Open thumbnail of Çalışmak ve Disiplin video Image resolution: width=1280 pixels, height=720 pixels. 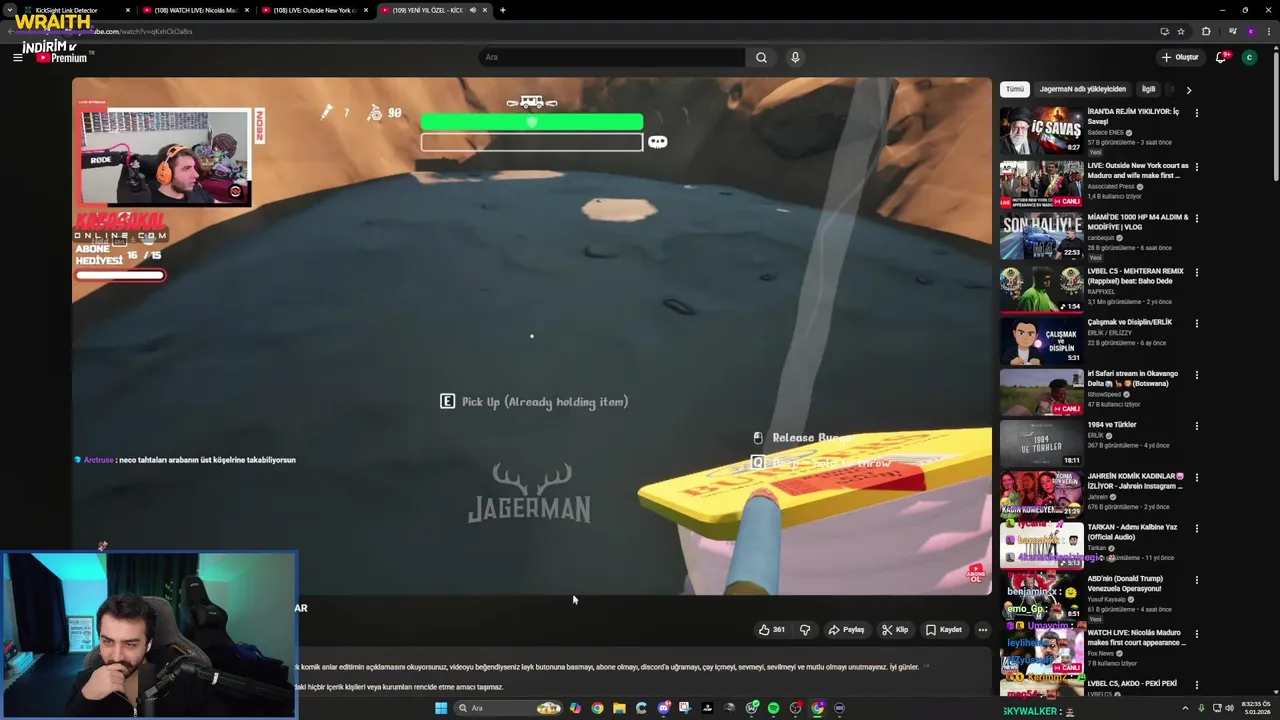tap(1041, 340)
